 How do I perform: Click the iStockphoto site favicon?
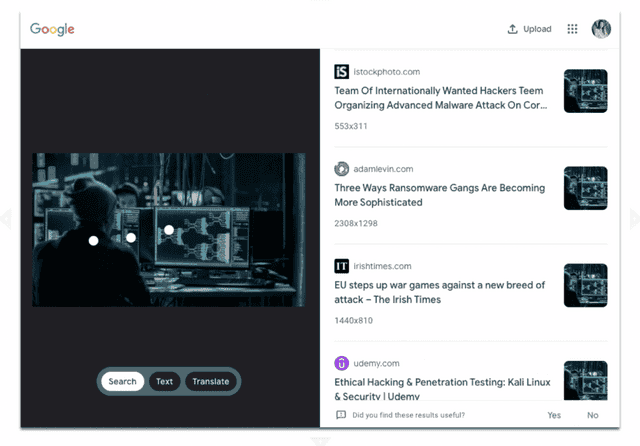tap(342, 72)
